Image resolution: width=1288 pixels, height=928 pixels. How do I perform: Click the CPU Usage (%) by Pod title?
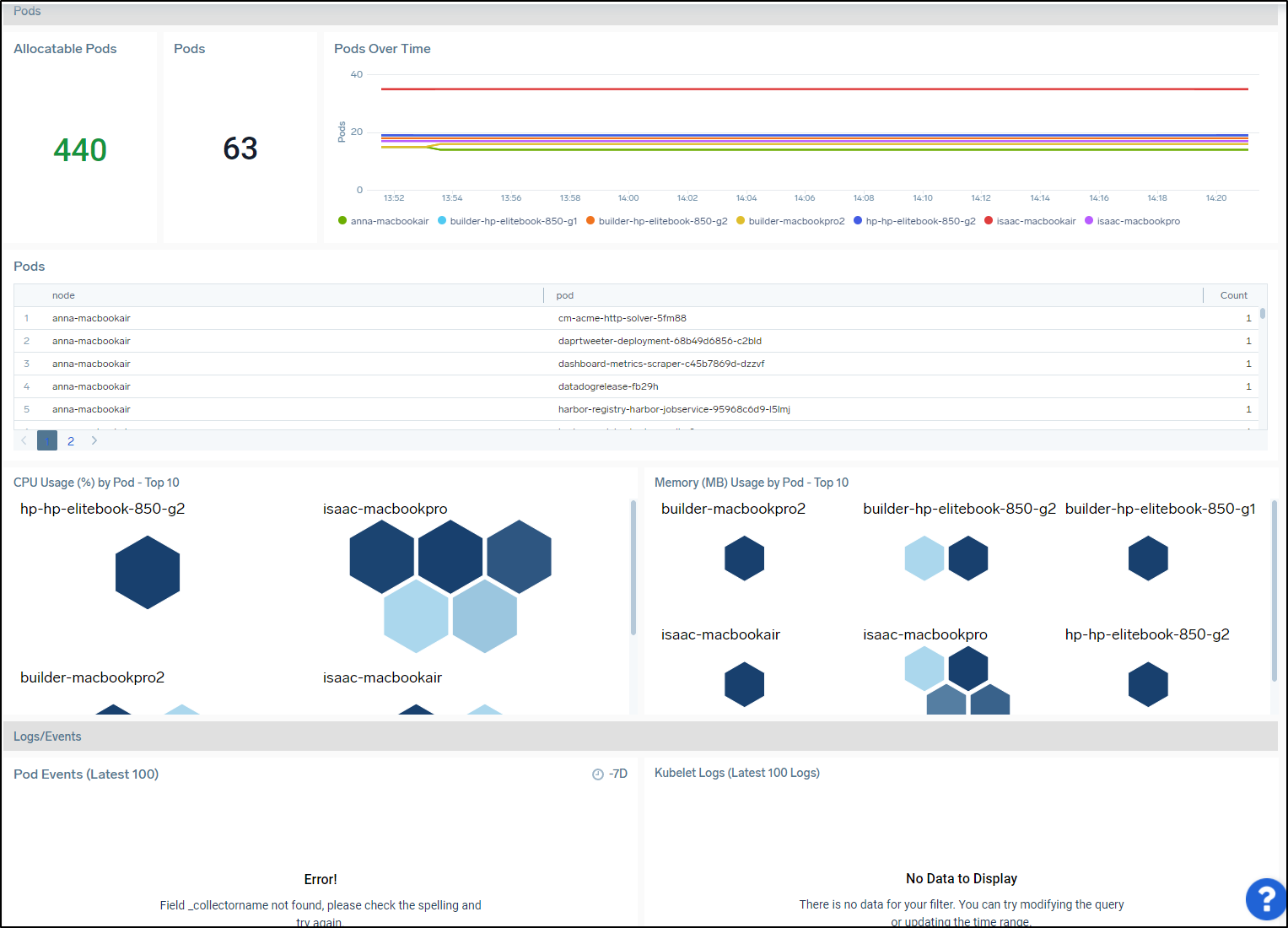coord(96,483)
